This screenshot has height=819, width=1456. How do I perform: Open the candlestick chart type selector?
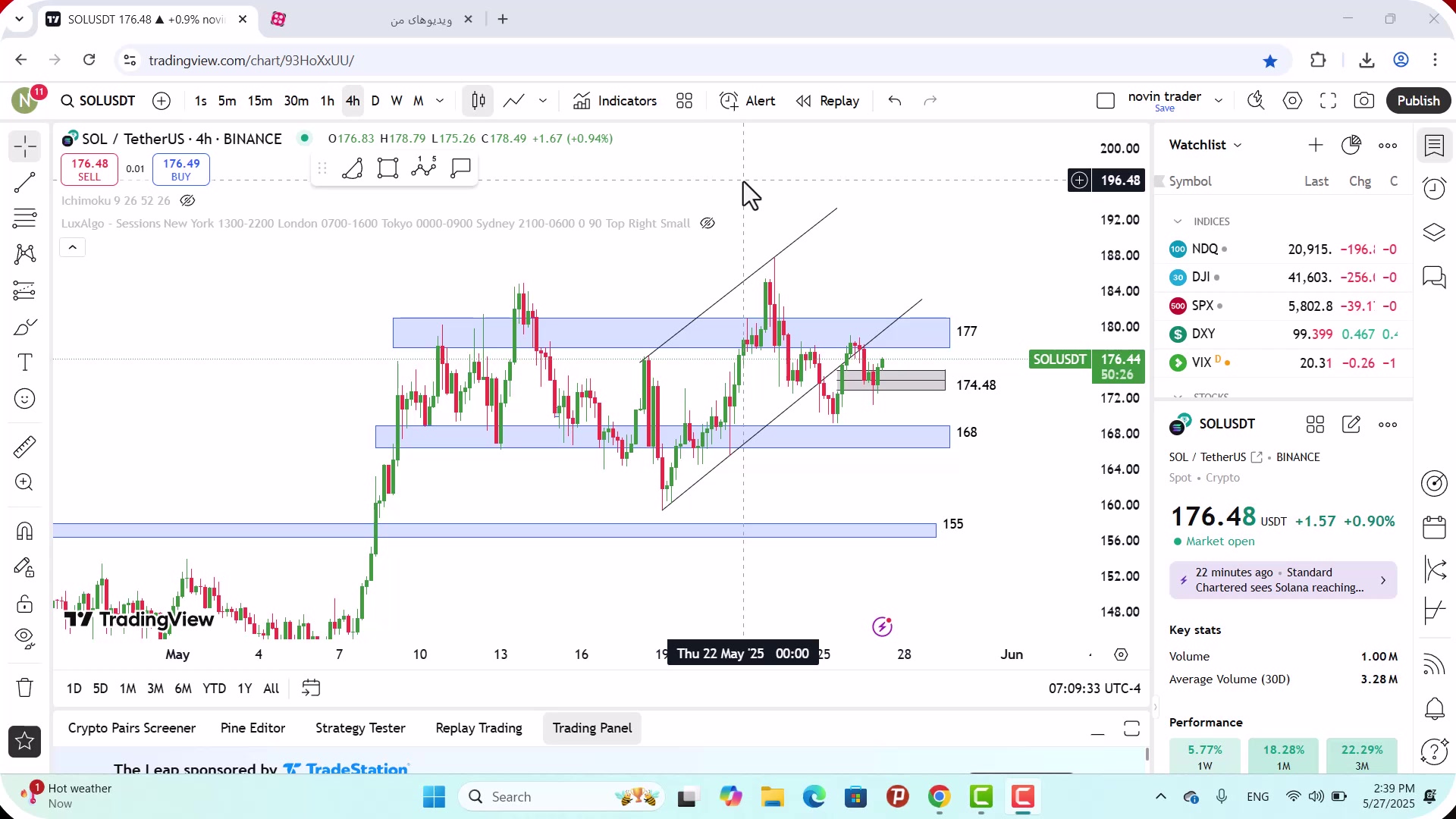(x=479, y=101)
